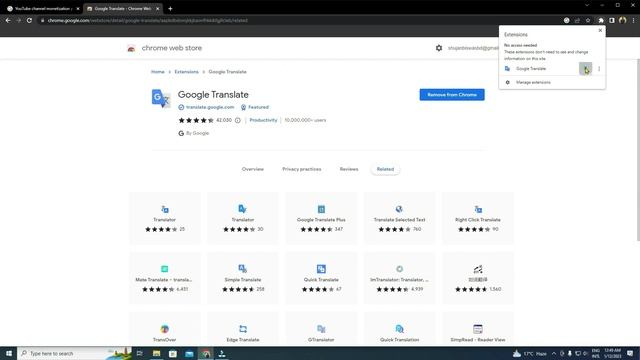Show rating info icon next to 42,030

click(238, 120)
